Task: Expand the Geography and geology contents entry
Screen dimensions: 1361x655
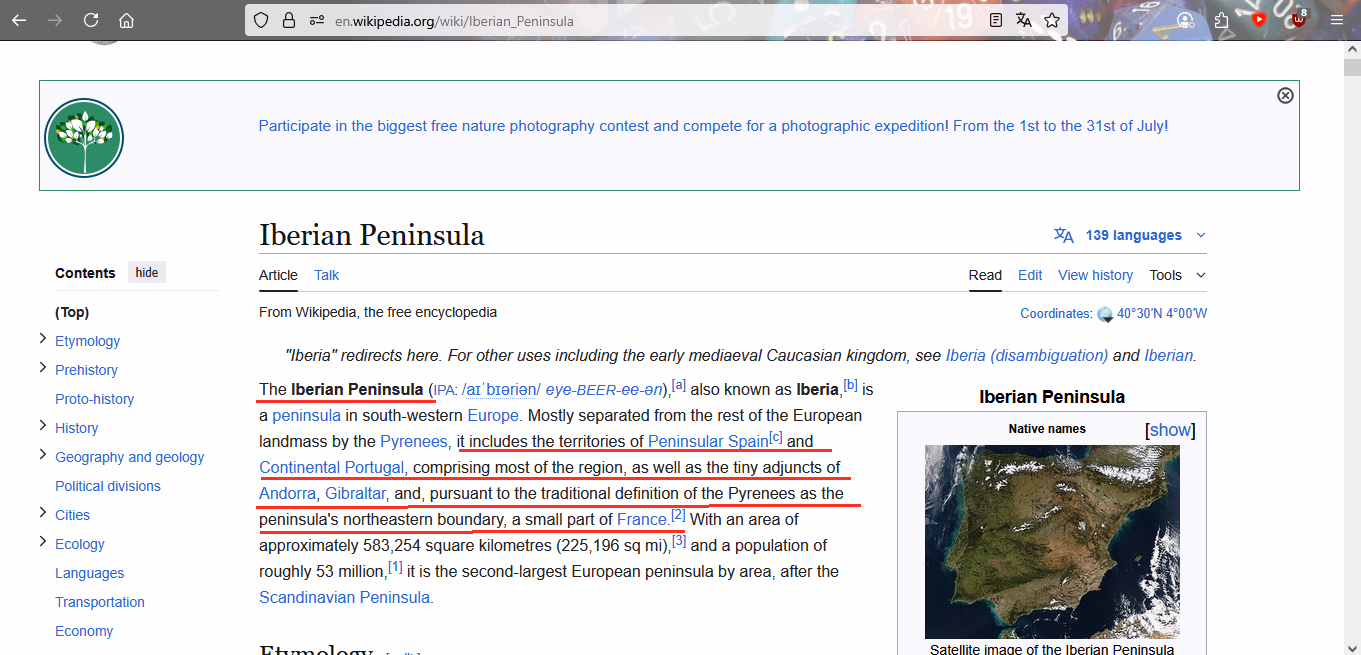Action: [x=43, y=456]
